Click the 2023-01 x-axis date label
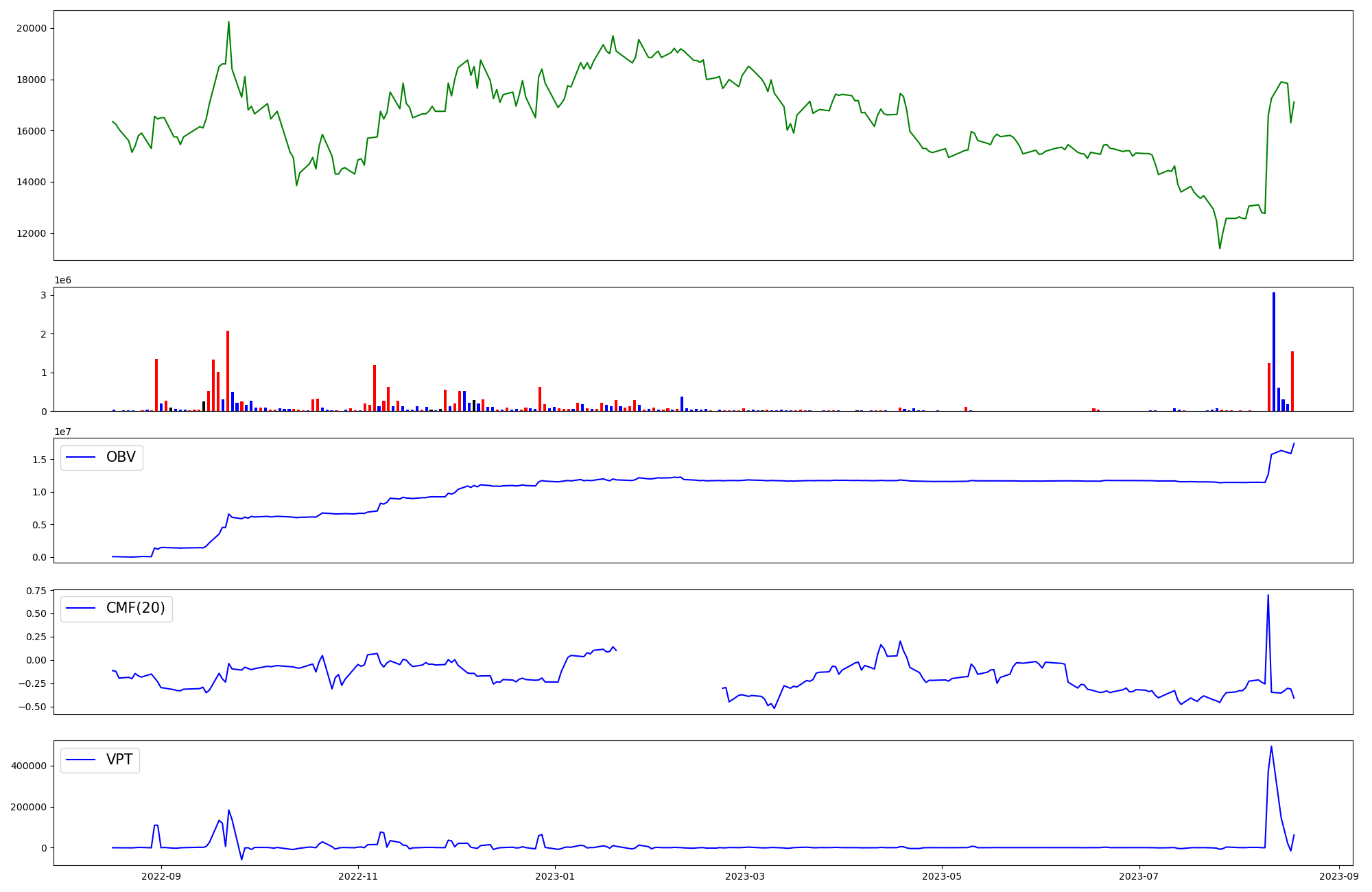This screenshot has width=1372, height=892. click(x=554, y=876)
